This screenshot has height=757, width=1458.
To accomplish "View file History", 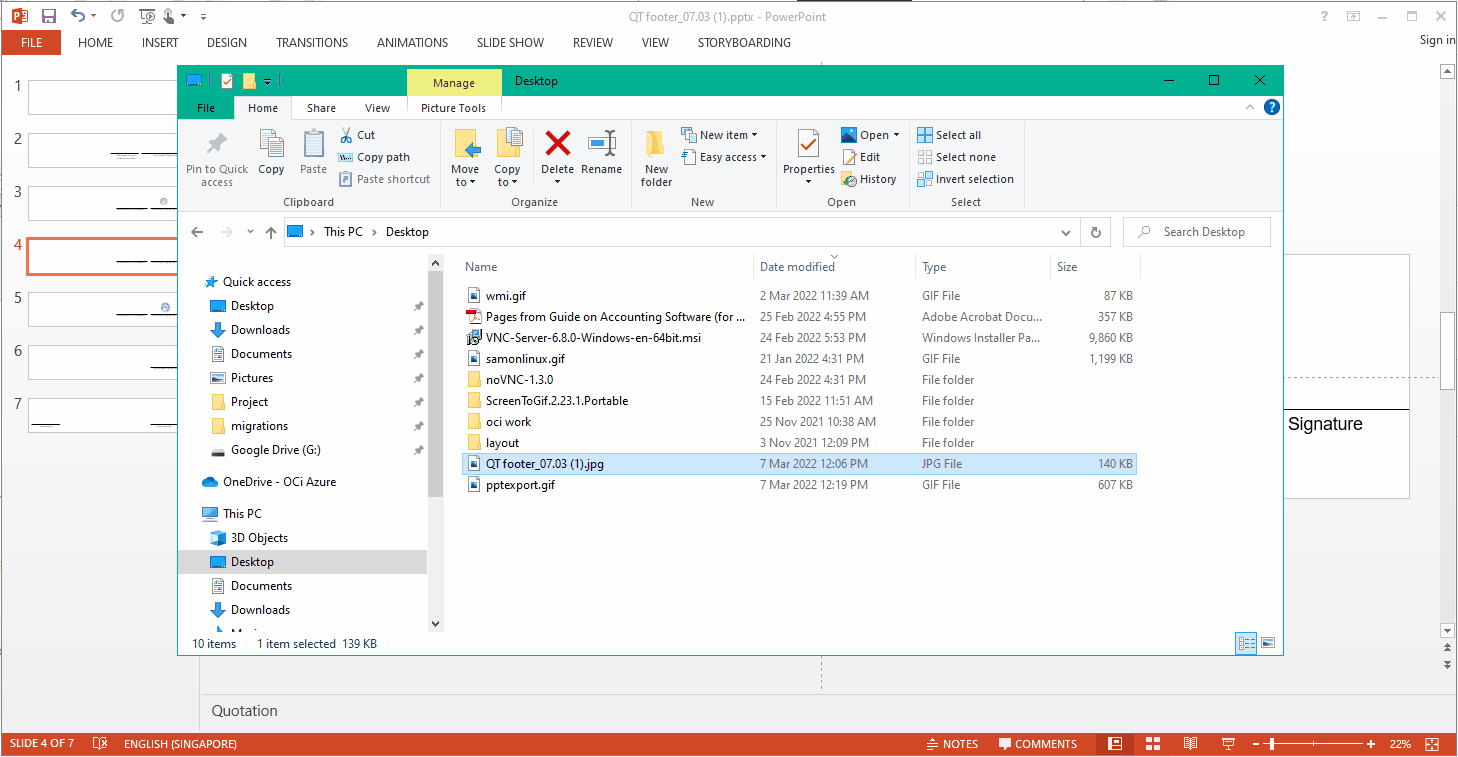I will 868,179.
